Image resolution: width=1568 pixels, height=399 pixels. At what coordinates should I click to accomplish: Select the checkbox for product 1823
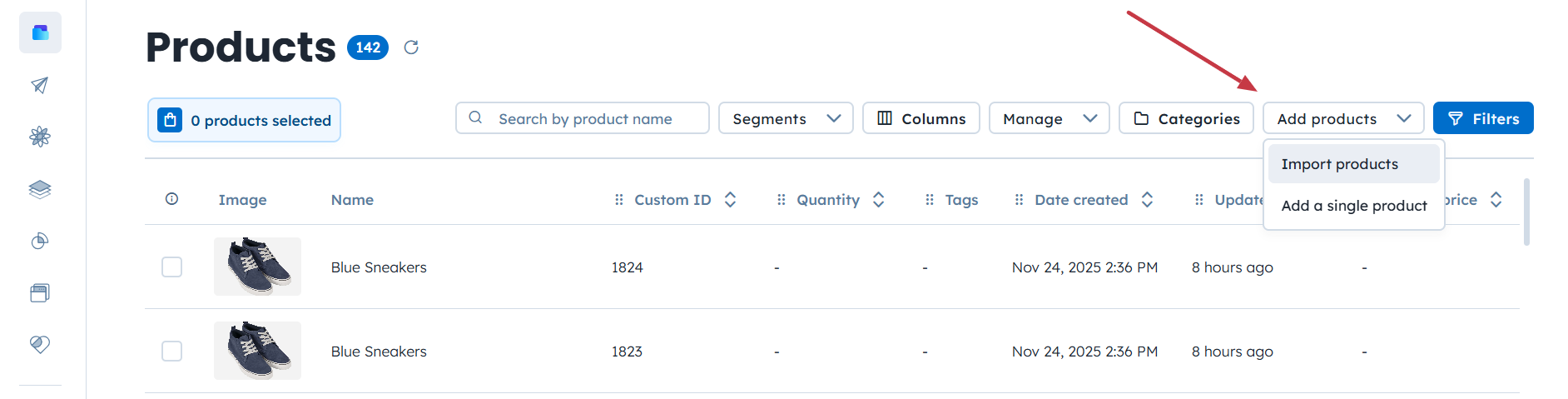pyautogui.click(x=171, y=351)
